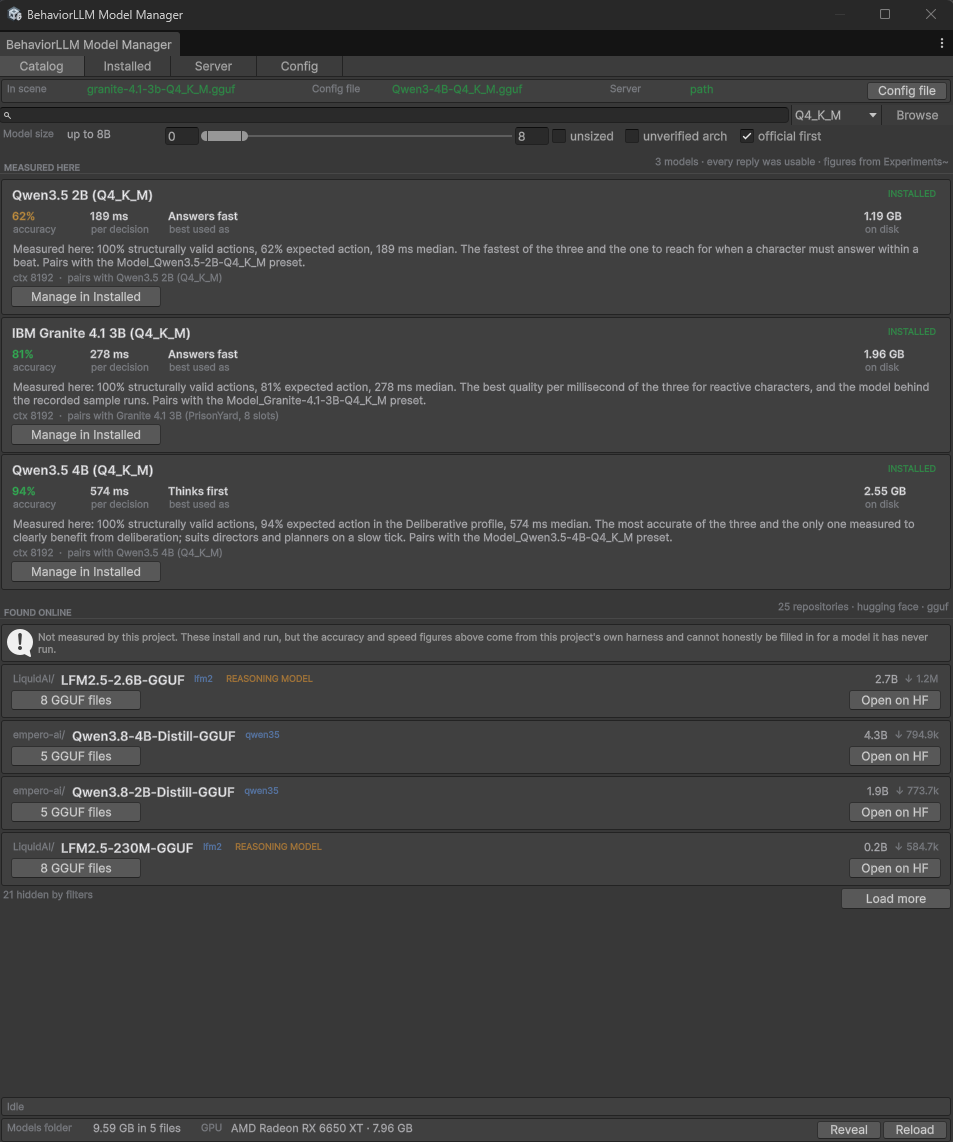Open the kebab options menu icon
953x1142 pixels.
click(941, 44)
